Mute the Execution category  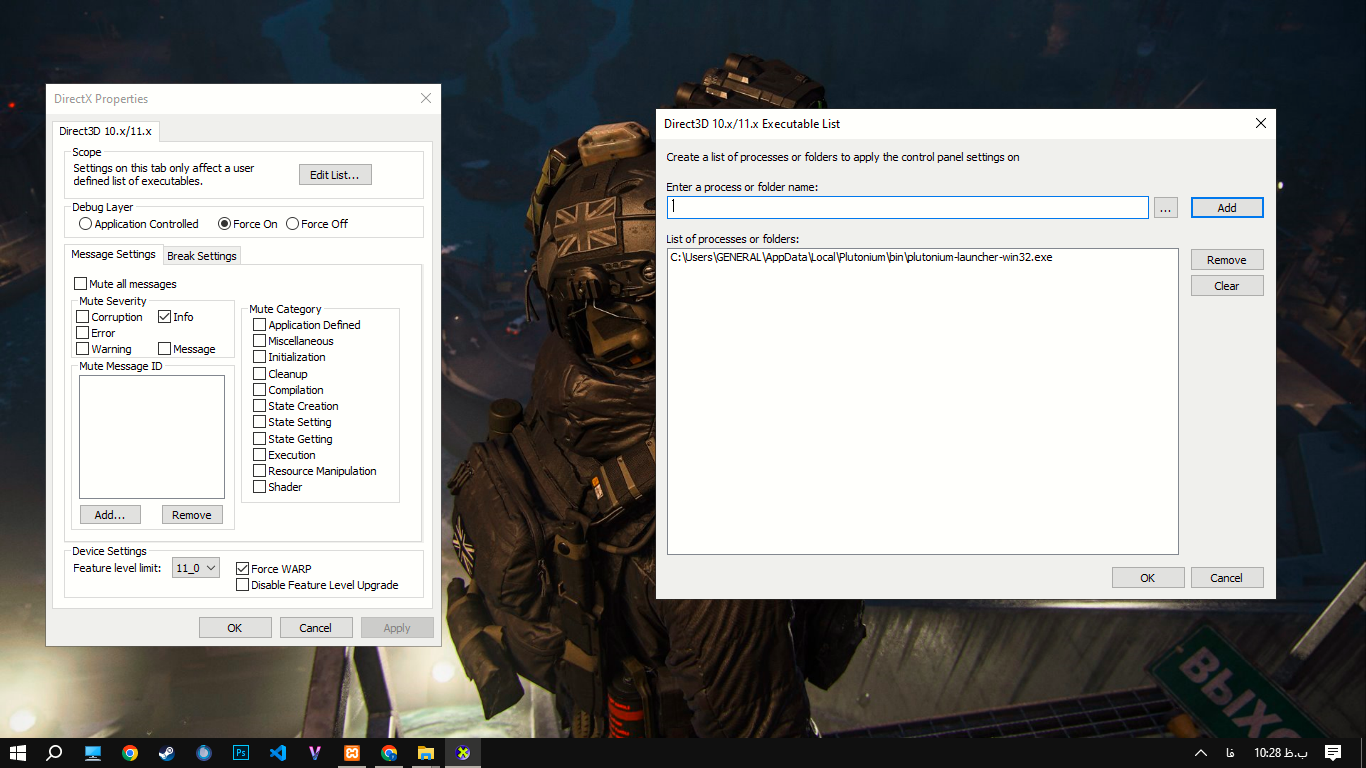click(x=260, y=455)
